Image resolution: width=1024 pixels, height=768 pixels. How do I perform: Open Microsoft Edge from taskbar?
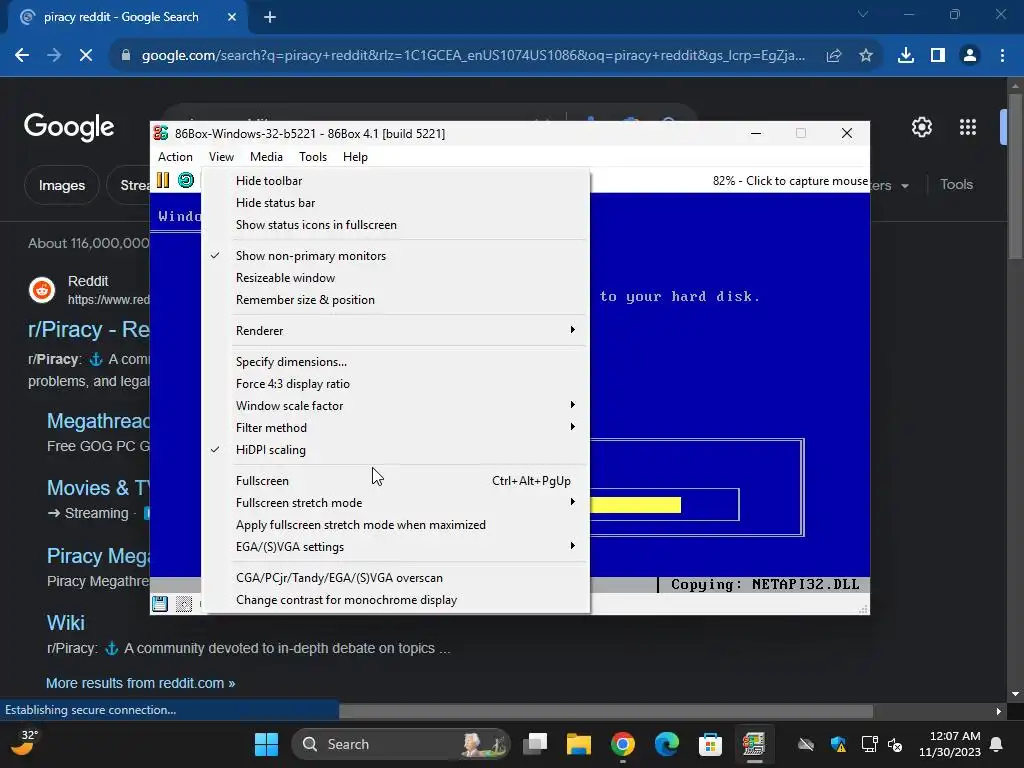pyautogui.click(x=667, y=744)
